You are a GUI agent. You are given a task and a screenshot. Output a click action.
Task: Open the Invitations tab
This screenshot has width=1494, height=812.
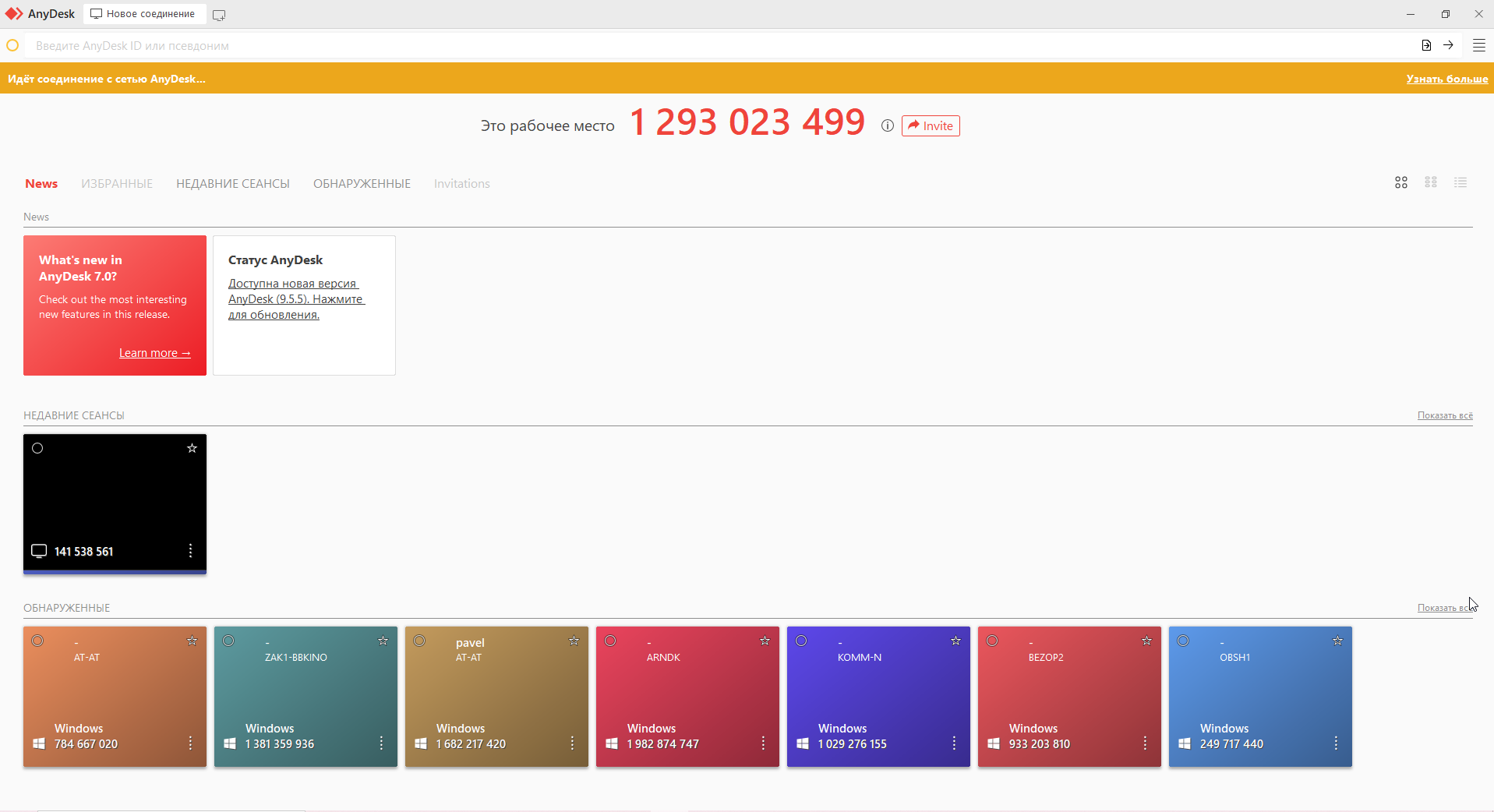coord(462,184)
